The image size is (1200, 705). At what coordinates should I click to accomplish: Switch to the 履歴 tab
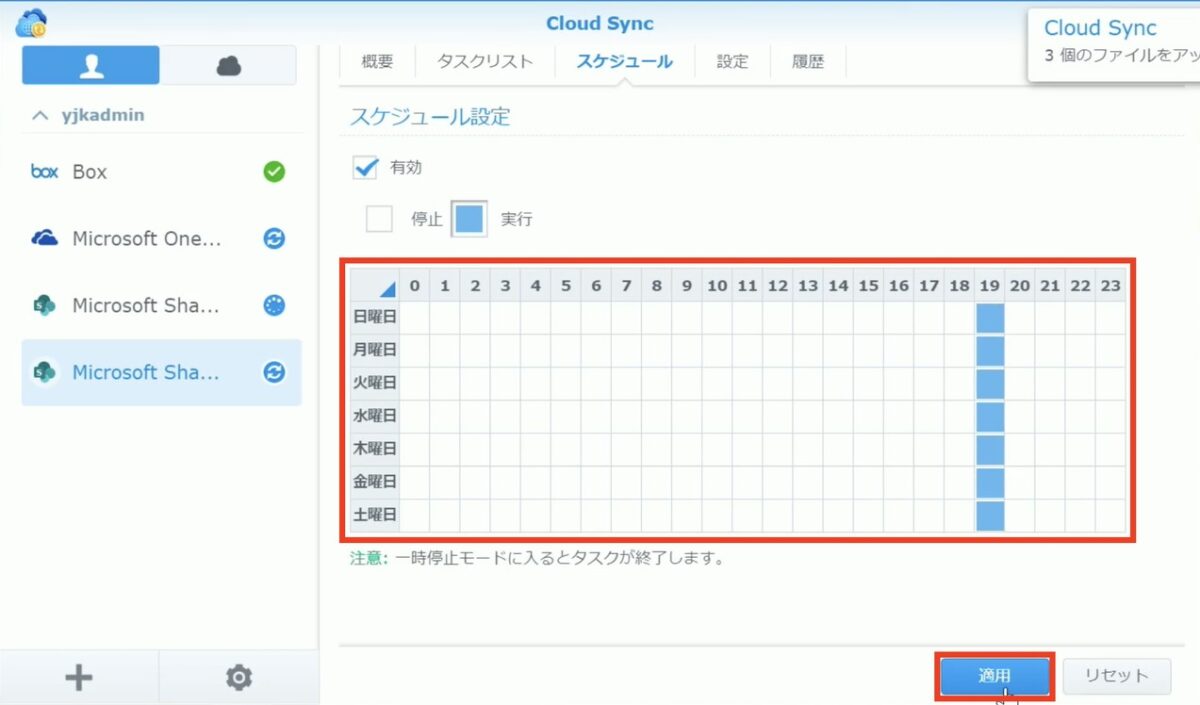808,61
